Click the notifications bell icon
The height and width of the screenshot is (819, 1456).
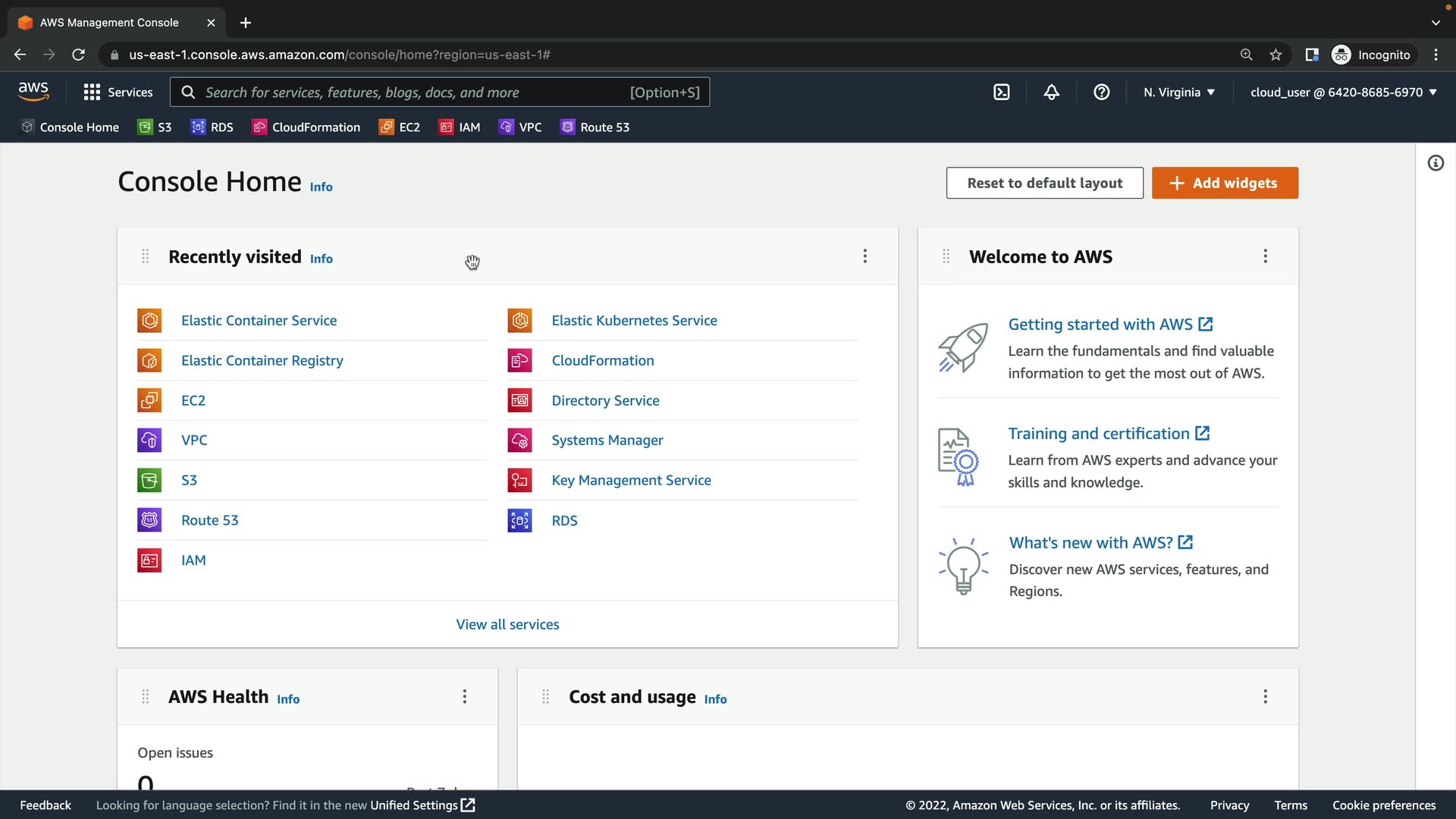tap(1051, 92)
